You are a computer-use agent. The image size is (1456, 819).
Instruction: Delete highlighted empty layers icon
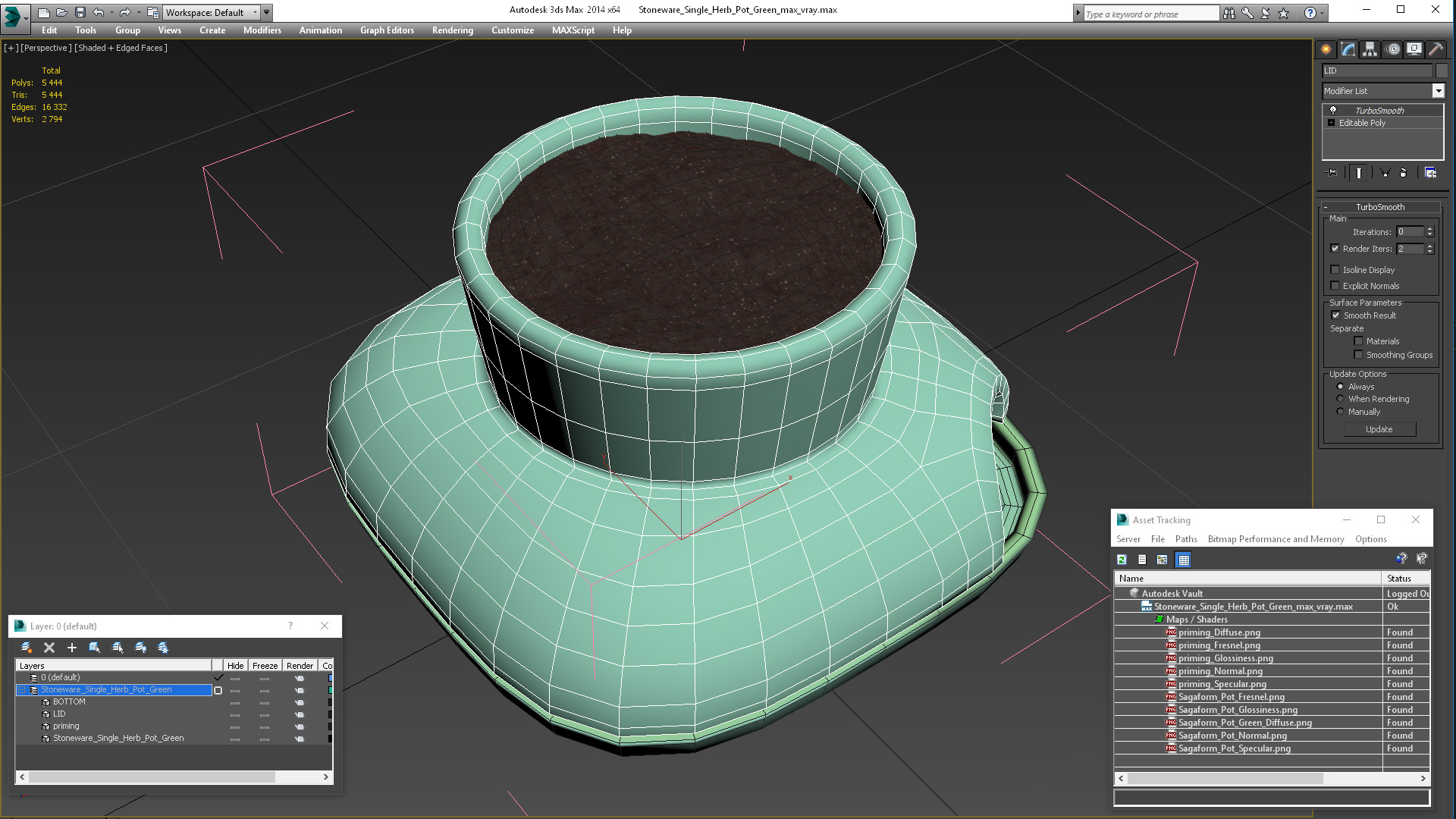click(49, 648)
